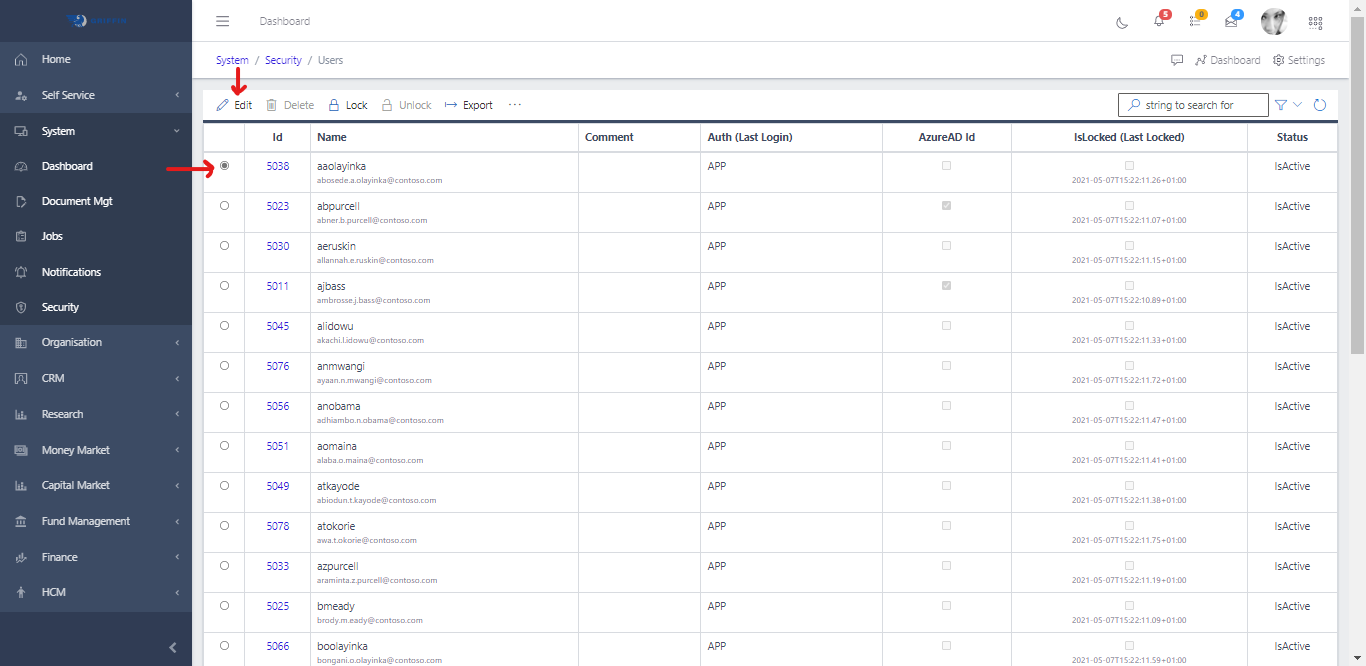Expand the Self Service sidebar menu
Screen dimensions: 1366x666
coord(96,95)
